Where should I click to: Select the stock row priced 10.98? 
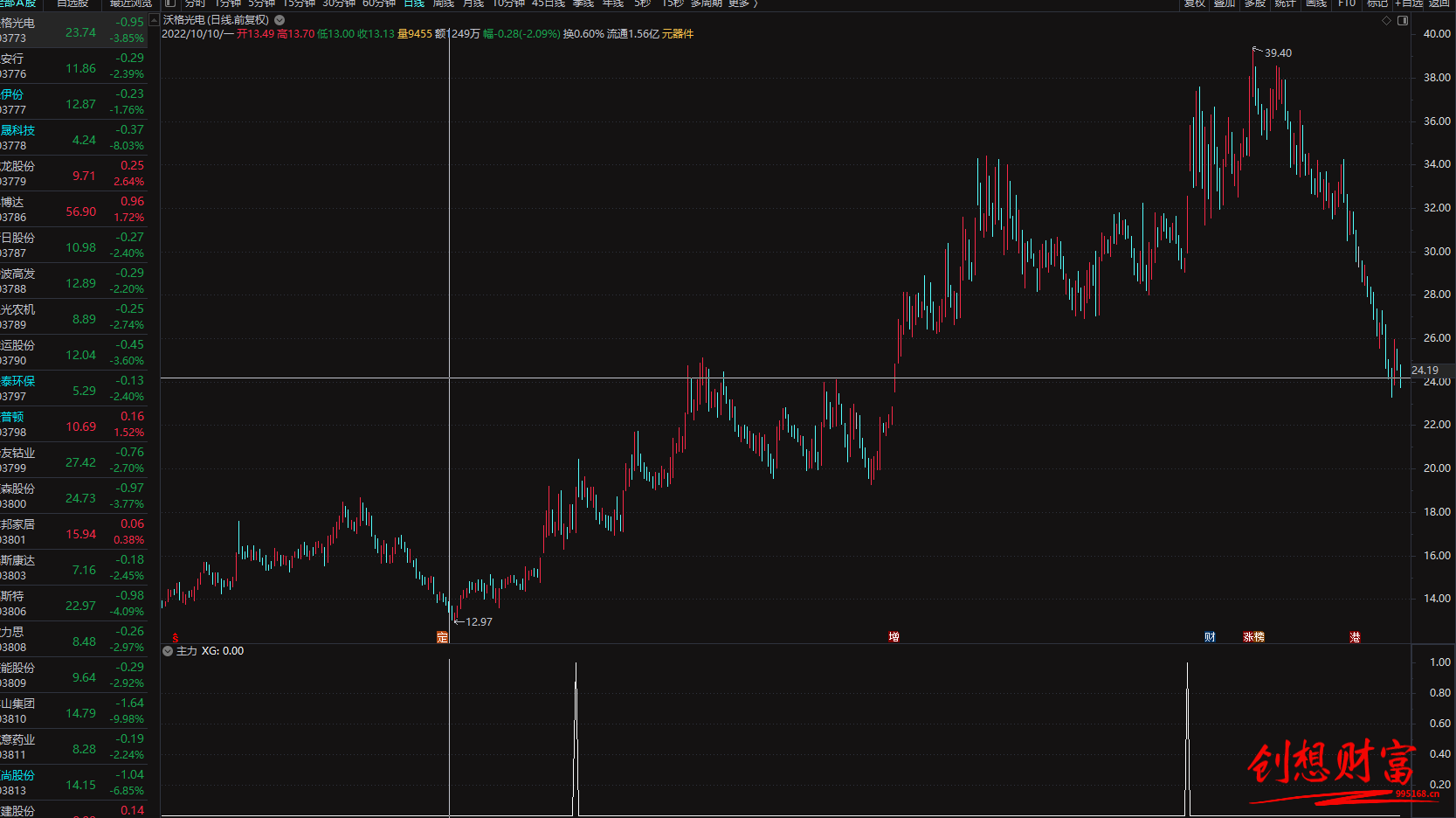(x=73, y=246)
